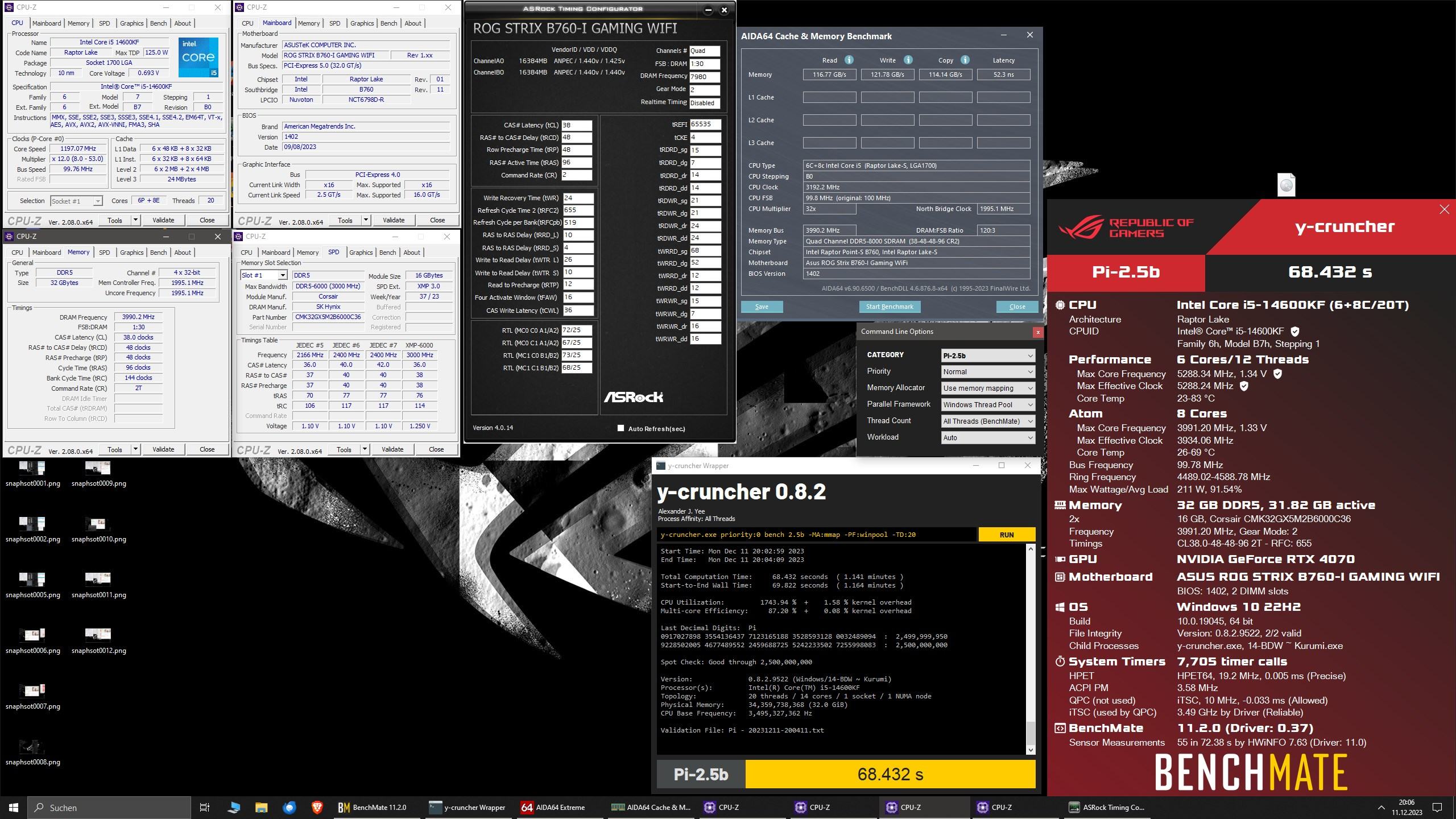Click the Copy info icon in AIDA64
Image resolution: width=1456 pixels, height=819 pixels.
coord(965,60)
